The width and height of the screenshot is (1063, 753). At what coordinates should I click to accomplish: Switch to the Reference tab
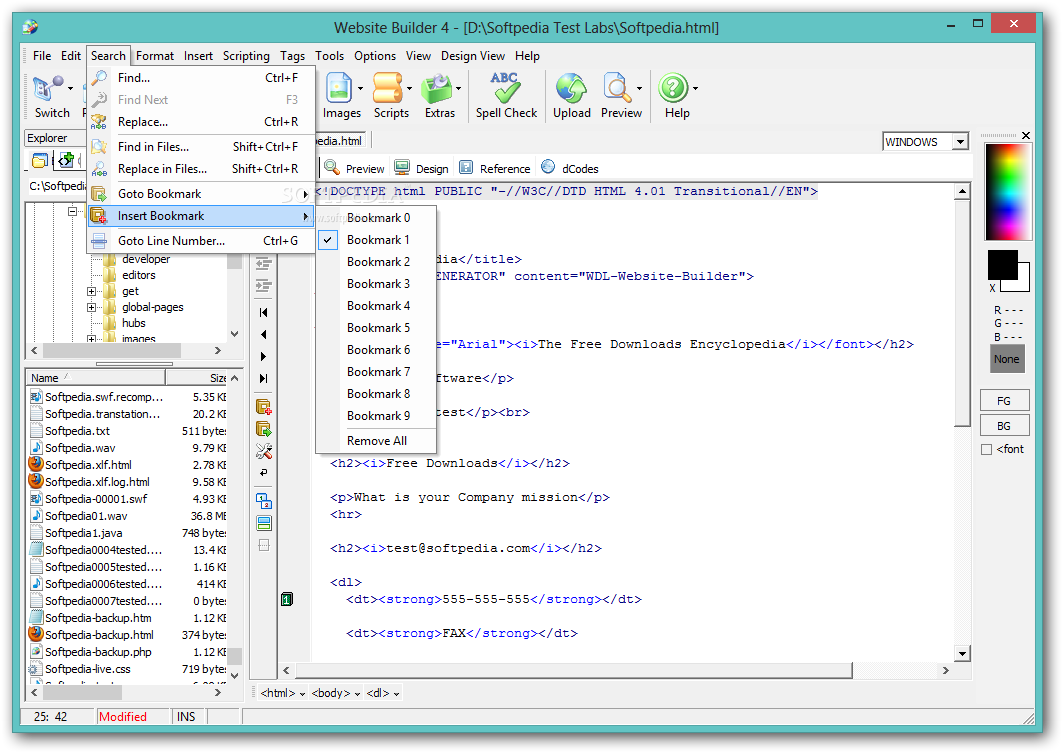[495, 168]
